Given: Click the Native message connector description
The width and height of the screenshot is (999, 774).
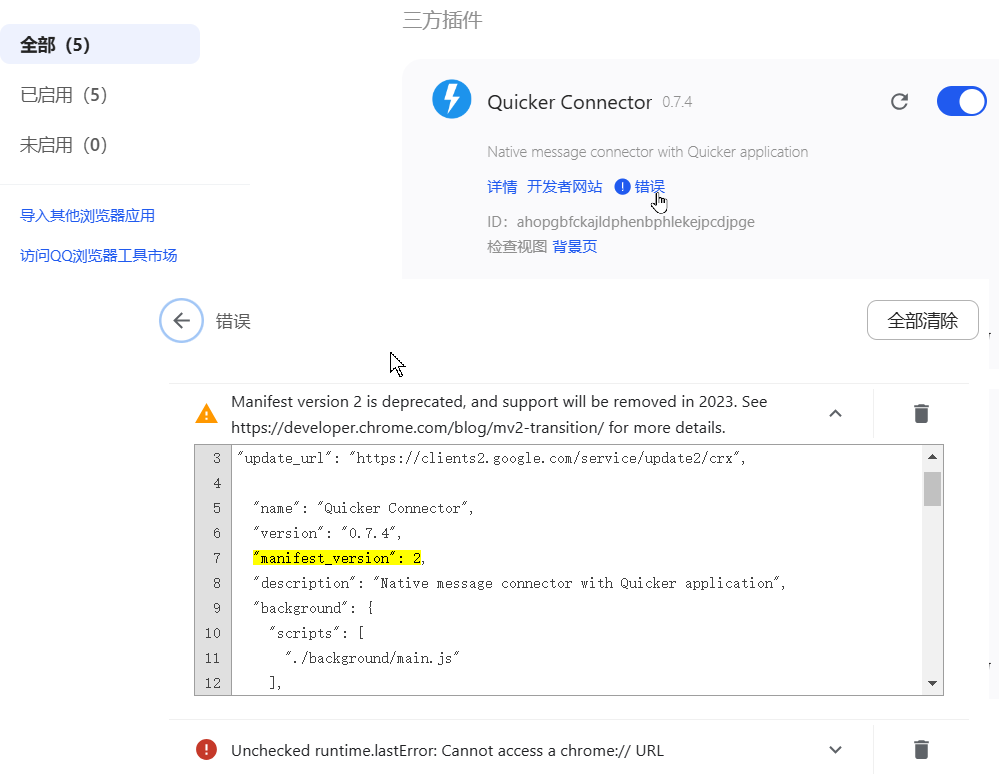Looking at the screenshot, I should (647, 152).
